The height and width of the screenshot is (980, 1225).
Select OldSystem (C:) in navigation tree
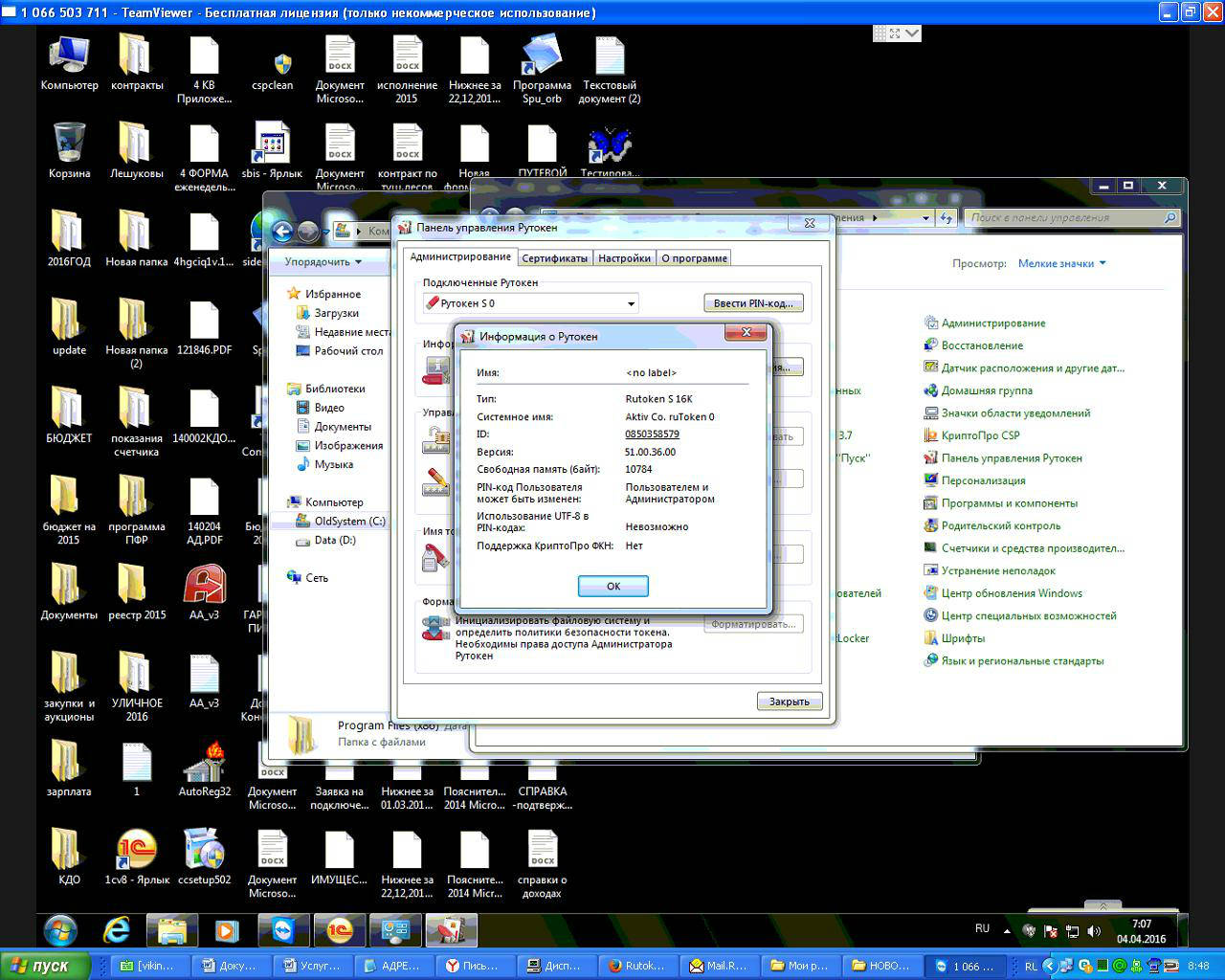point(349,522)
